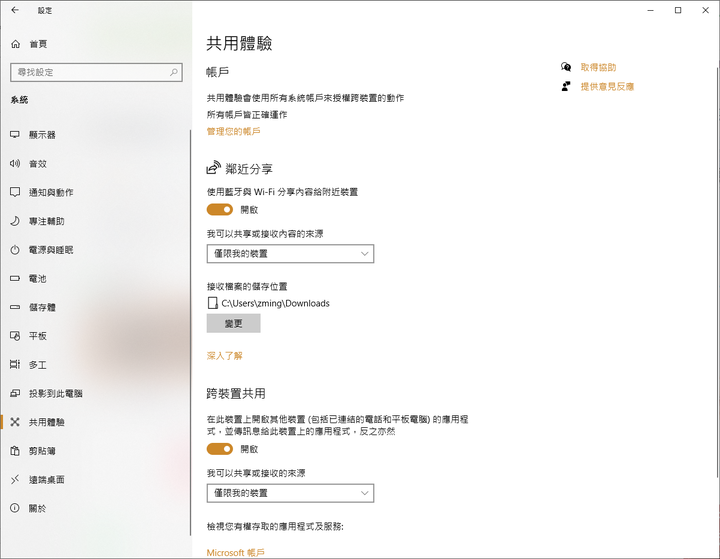Select the 音效 sound icon

coord(15,164)
